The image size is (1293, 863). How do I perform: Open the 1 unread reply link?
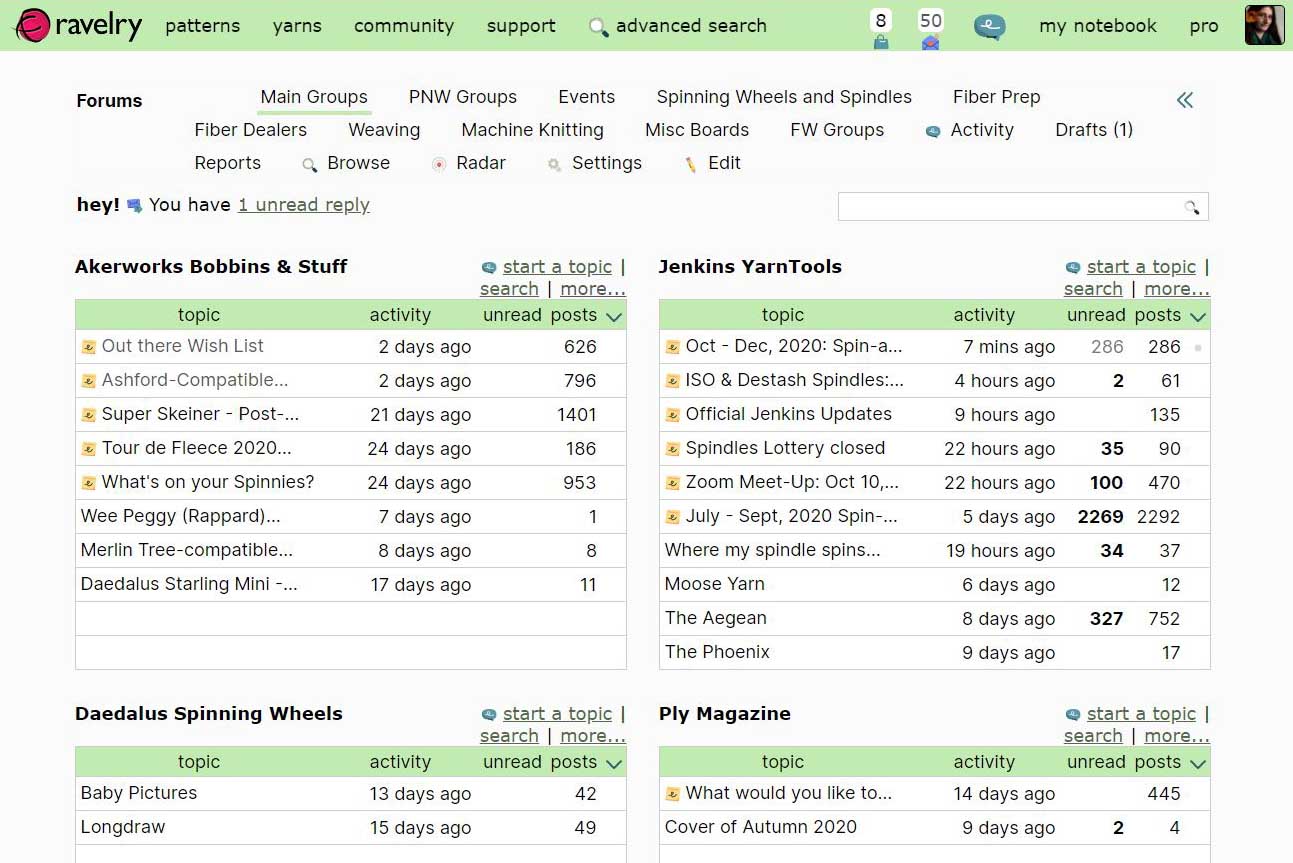pyautogui.click(x=303, y=205)
